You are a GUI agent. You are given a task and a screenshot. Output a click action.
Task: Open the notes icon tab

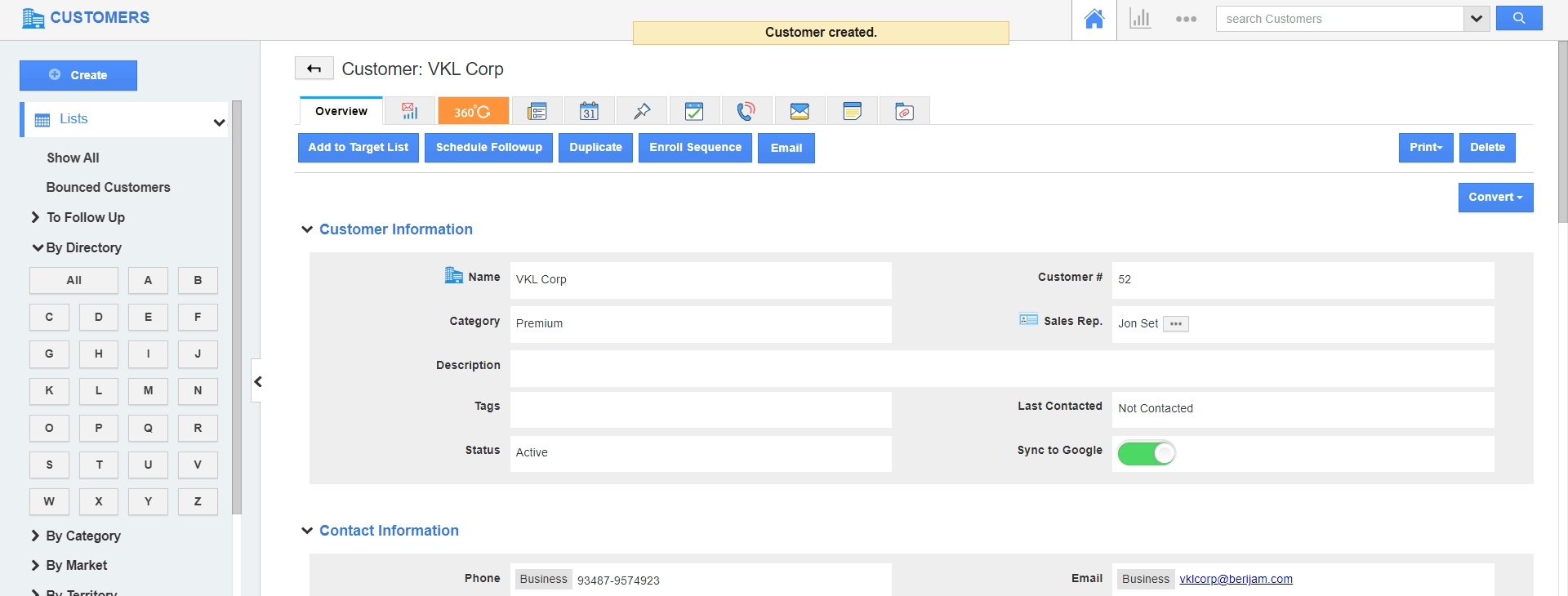point(852,111)
